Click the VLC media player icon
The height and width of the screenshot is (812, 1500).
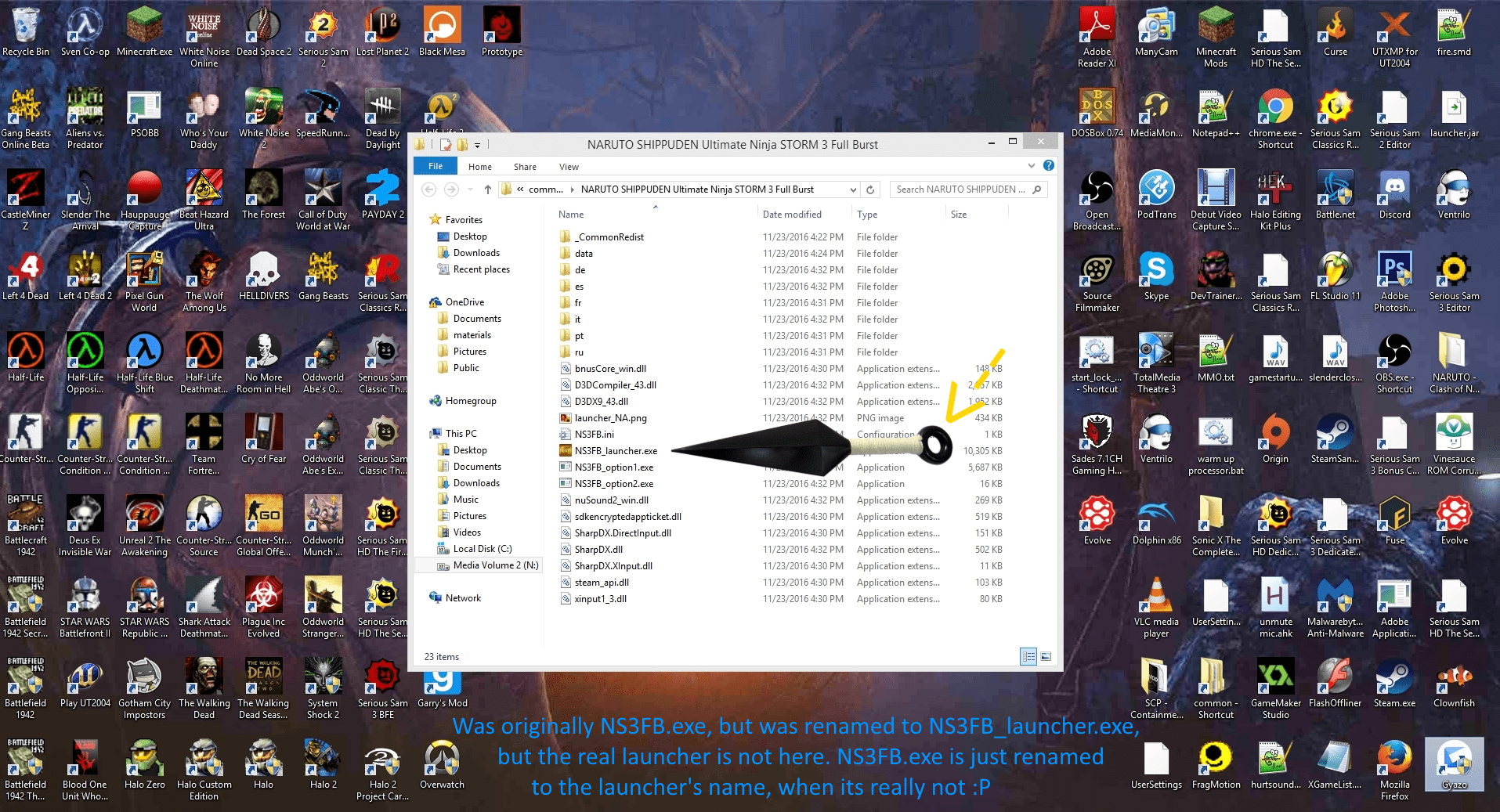click(x=1156, y=607)
